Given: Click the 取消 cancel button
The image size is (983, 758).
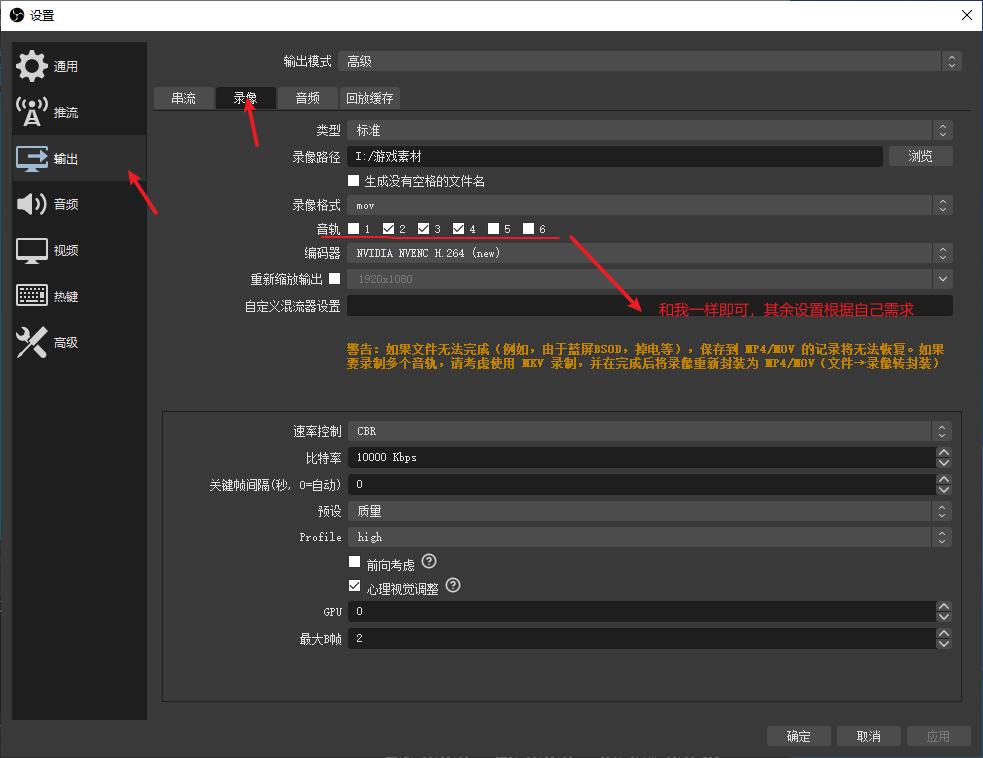Looking at the screenshot, I should pyautogui.click(x=868, y=736).
